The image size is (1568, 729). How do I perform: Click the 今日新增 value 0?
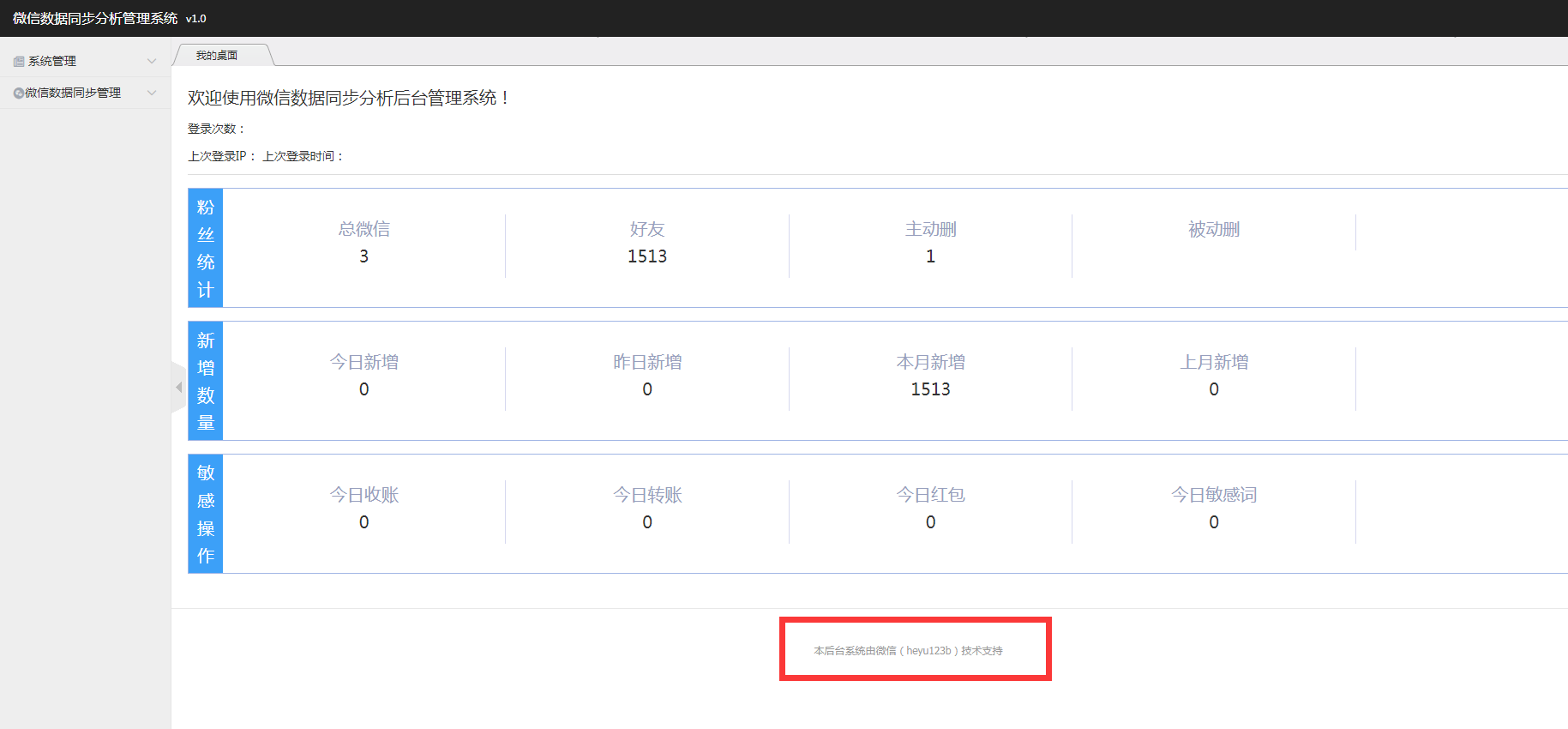364,389
